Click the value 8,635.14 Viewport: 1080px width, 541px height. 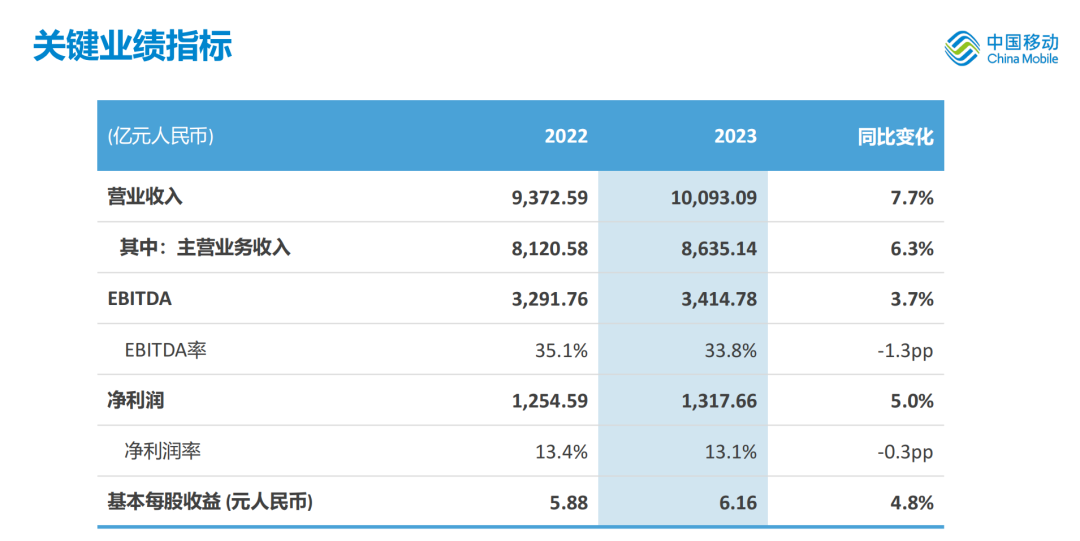click(719, 249)
